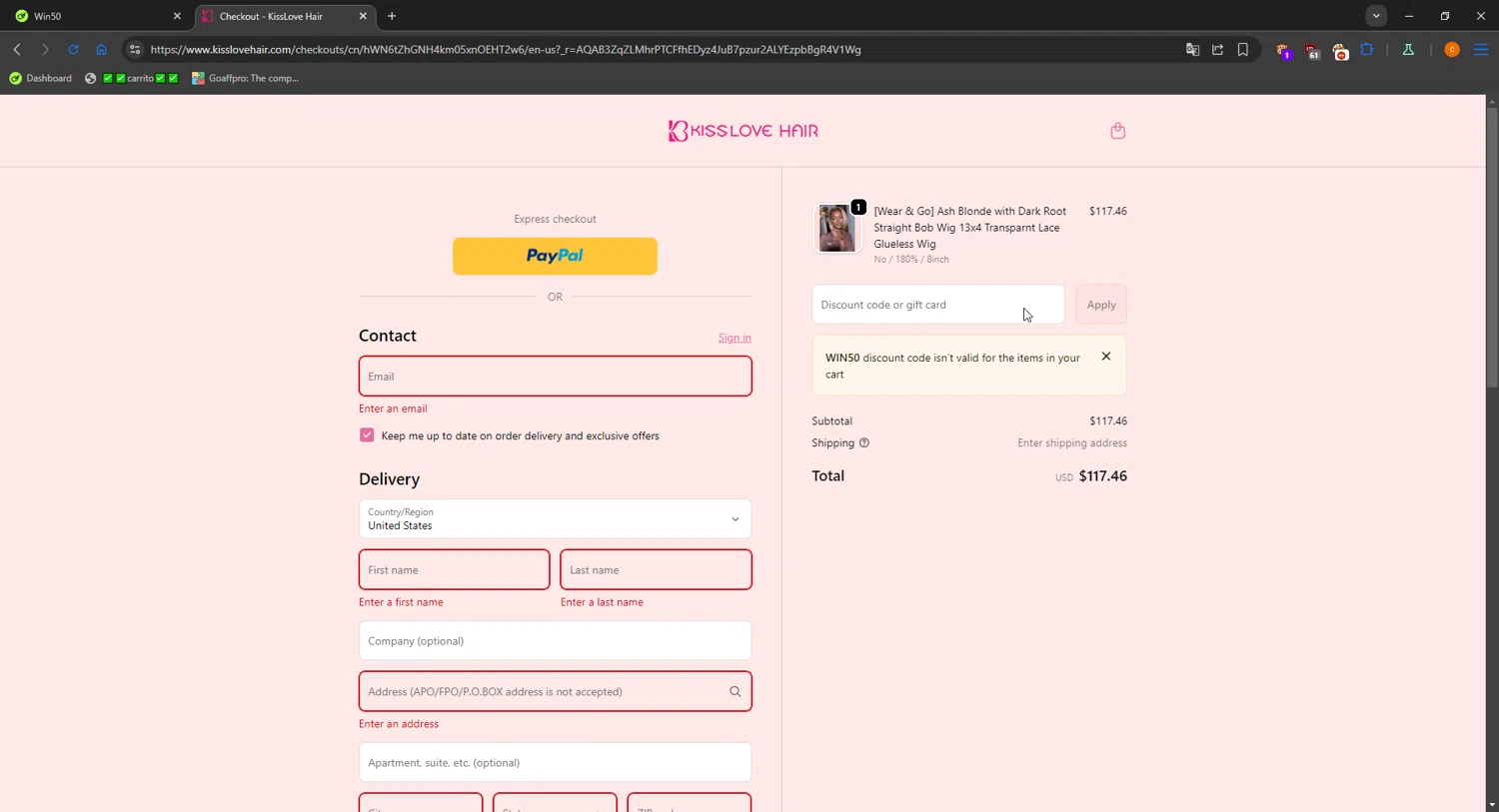Bookmark this checkout page
Image resolution: width=1499 pixels, height=812 pixels.
tap(1243, 49)
